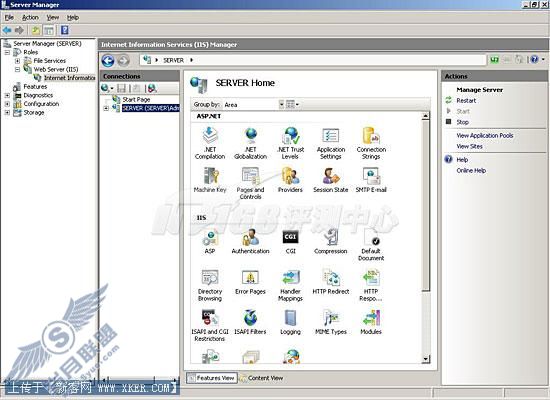Viewport: 550px width, 400px height.
Task: Open the MIME Types feature
Action: click(x=331, y=322)
